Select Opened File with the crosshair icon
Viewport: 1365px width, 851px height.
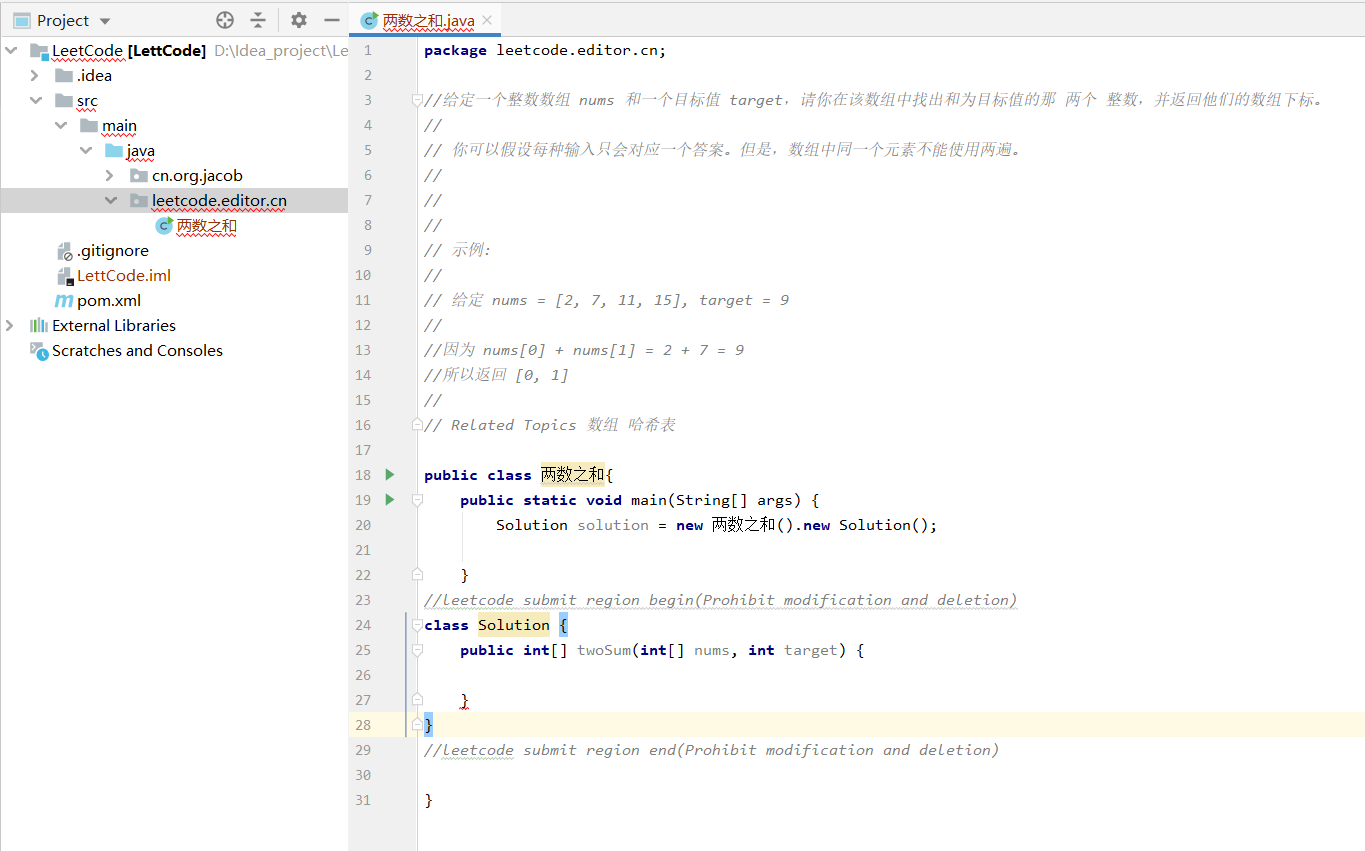click(224, 19)
